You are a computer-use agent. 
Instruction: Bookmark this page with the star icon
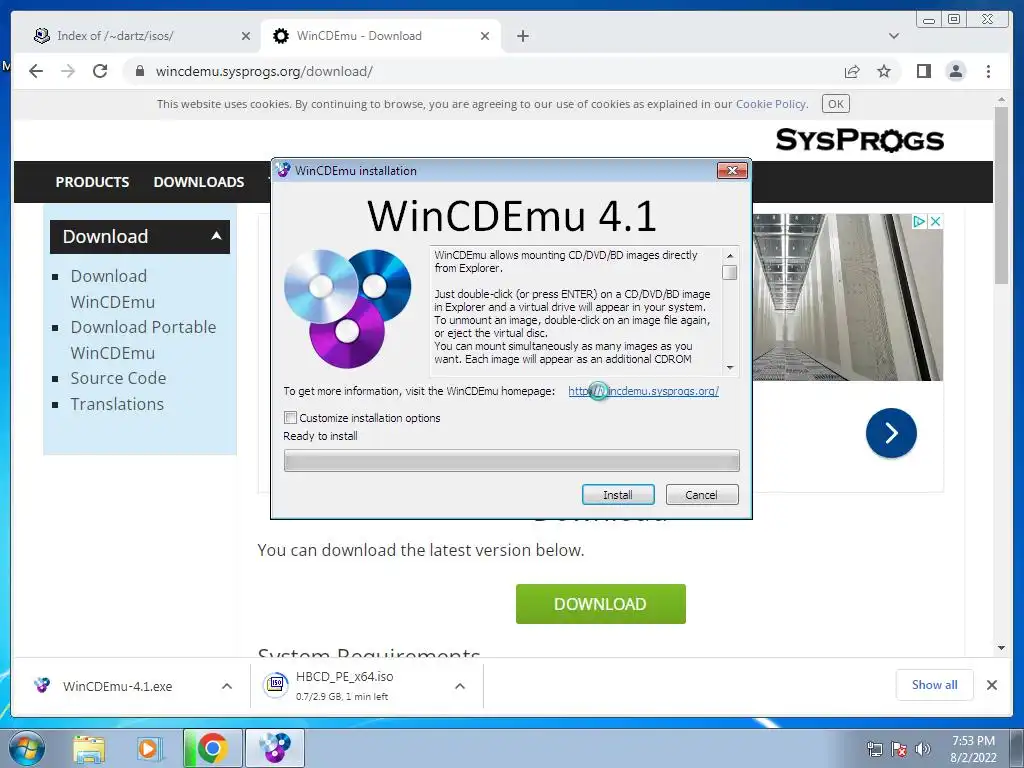click(884, 71)
